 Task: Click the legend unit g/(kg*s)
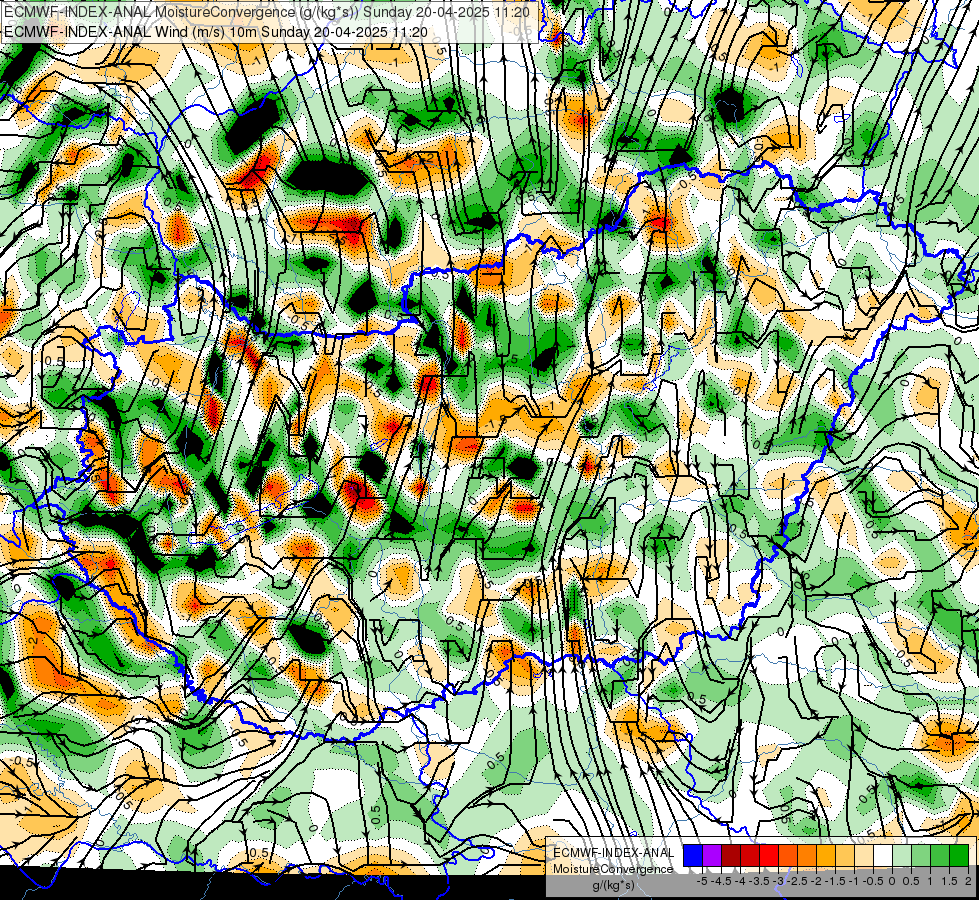tap(613, 885)
